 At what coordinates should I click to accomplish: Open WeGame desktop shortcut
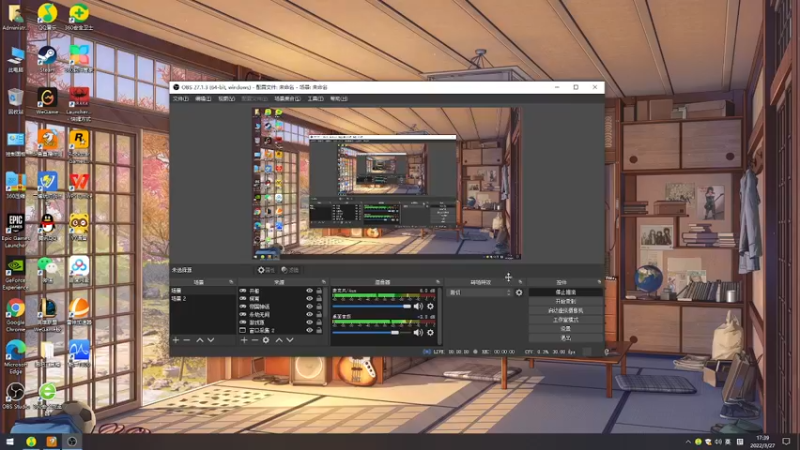coord(47,101)
